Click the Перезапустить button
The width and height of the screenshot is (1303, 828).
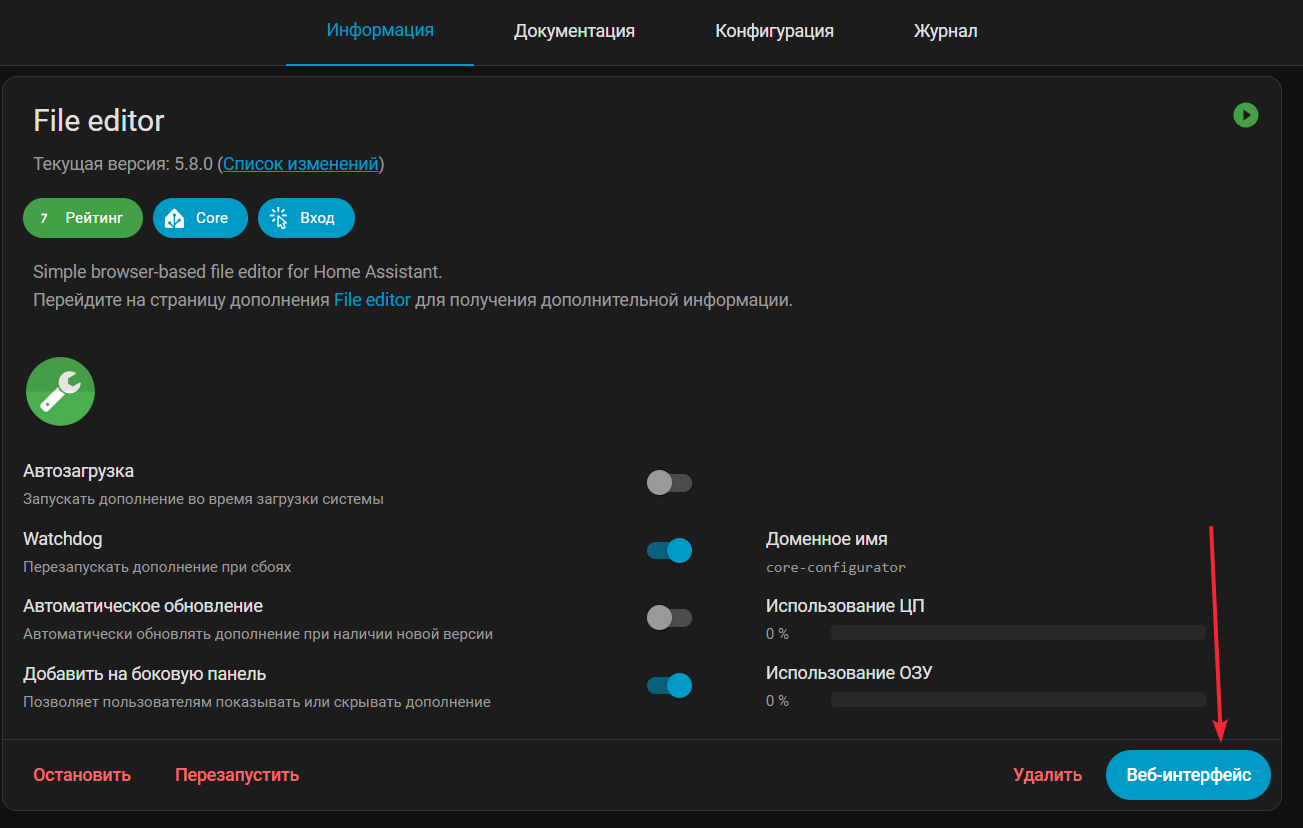point(237,775)
